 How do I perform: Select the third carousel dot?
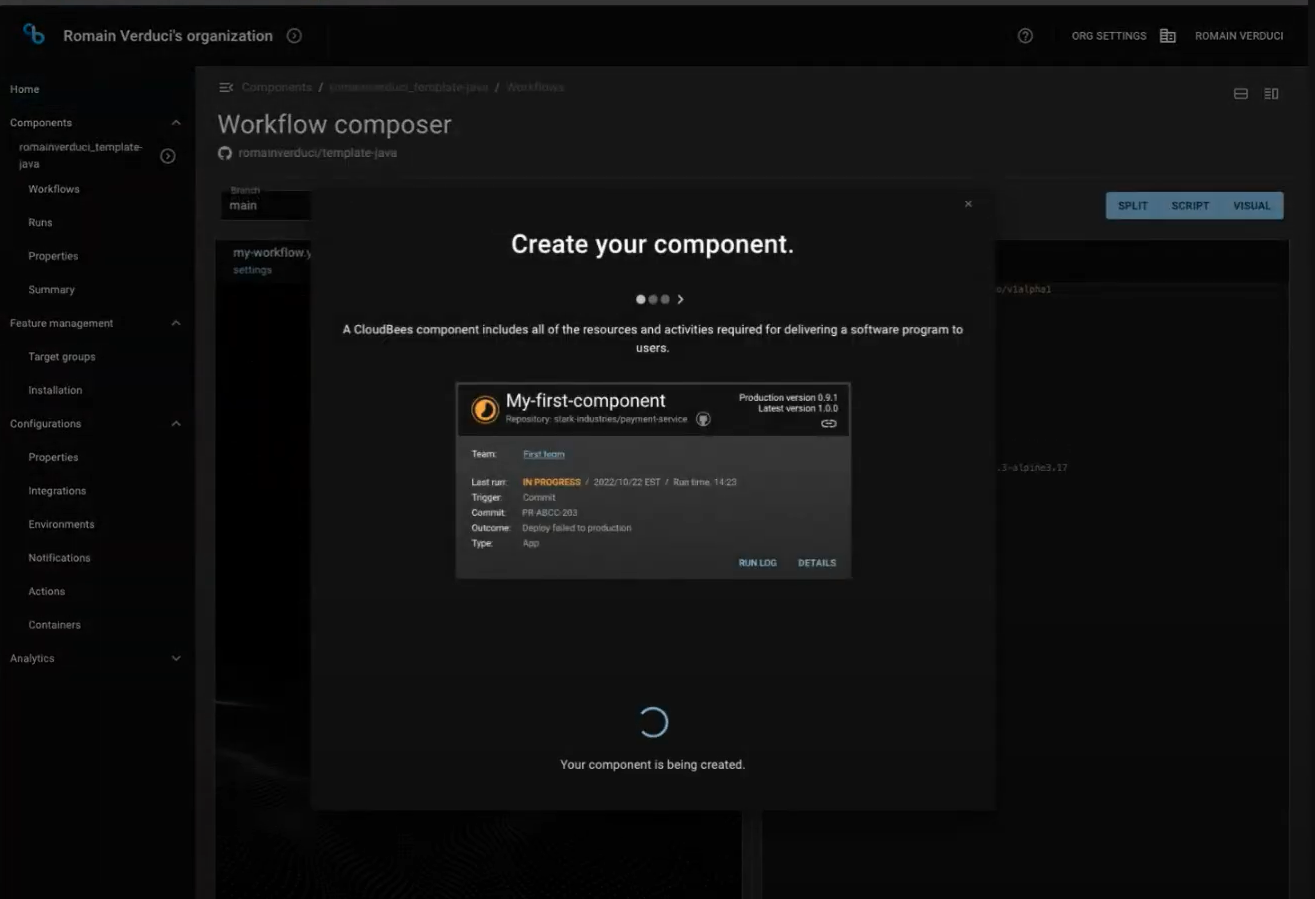pyautogui.click(x=665, y=299)
